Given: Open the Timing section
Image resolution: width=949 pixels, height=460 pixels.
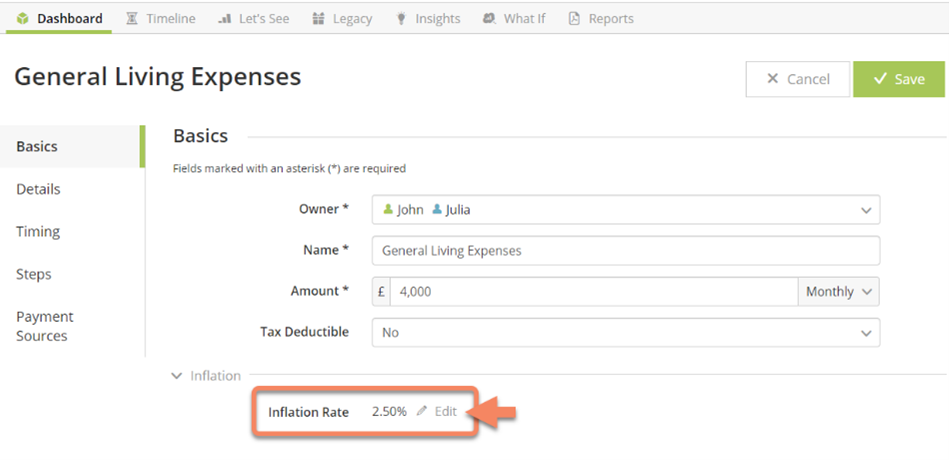Looking at the screenshot, I should coord(38,231).
